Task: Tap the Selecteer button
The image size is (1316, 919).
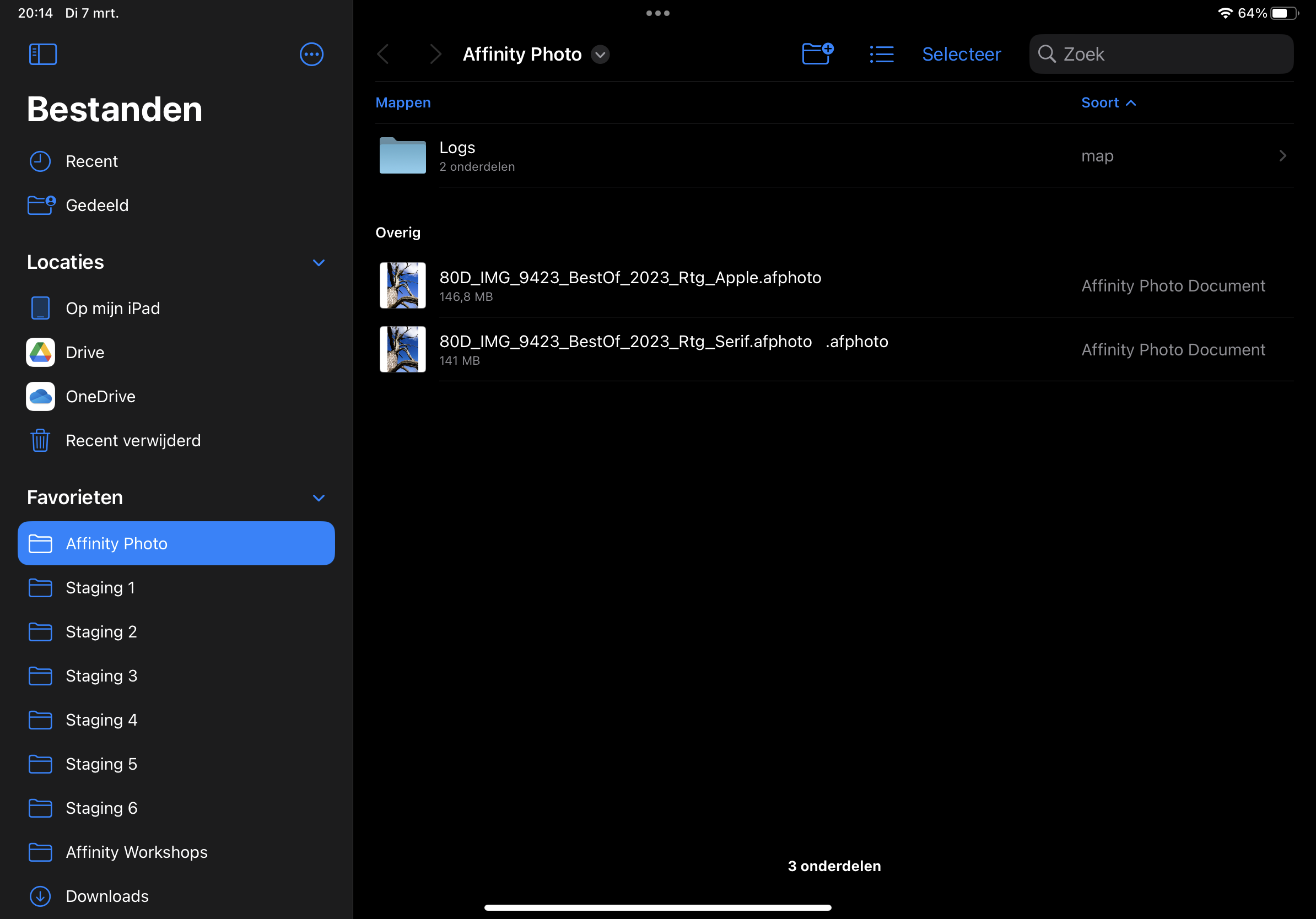Action: click(961, 55)
